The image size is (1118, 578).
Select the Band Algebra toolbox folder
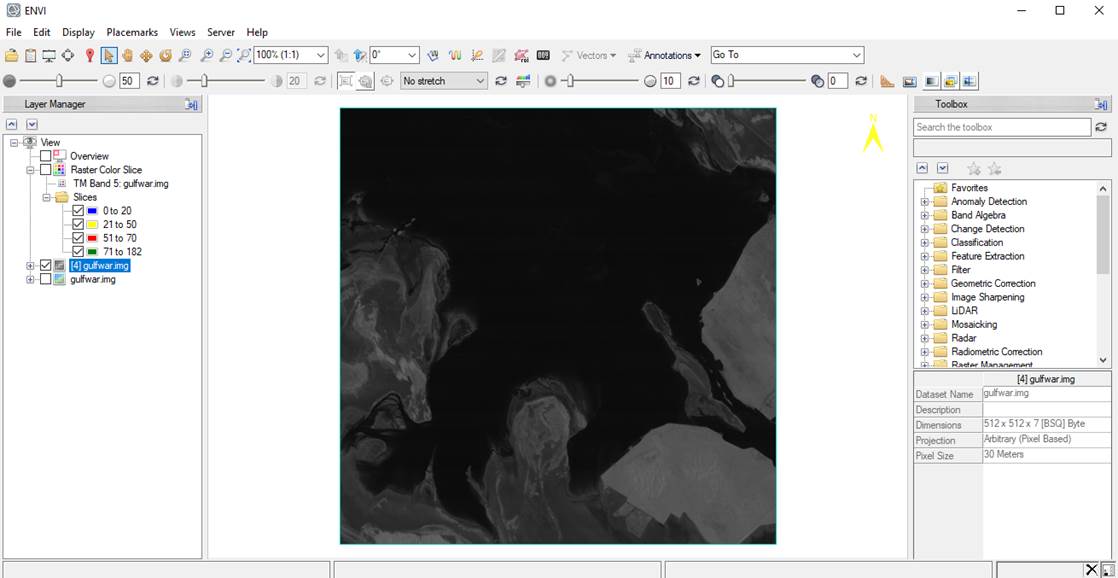point(978,215)
